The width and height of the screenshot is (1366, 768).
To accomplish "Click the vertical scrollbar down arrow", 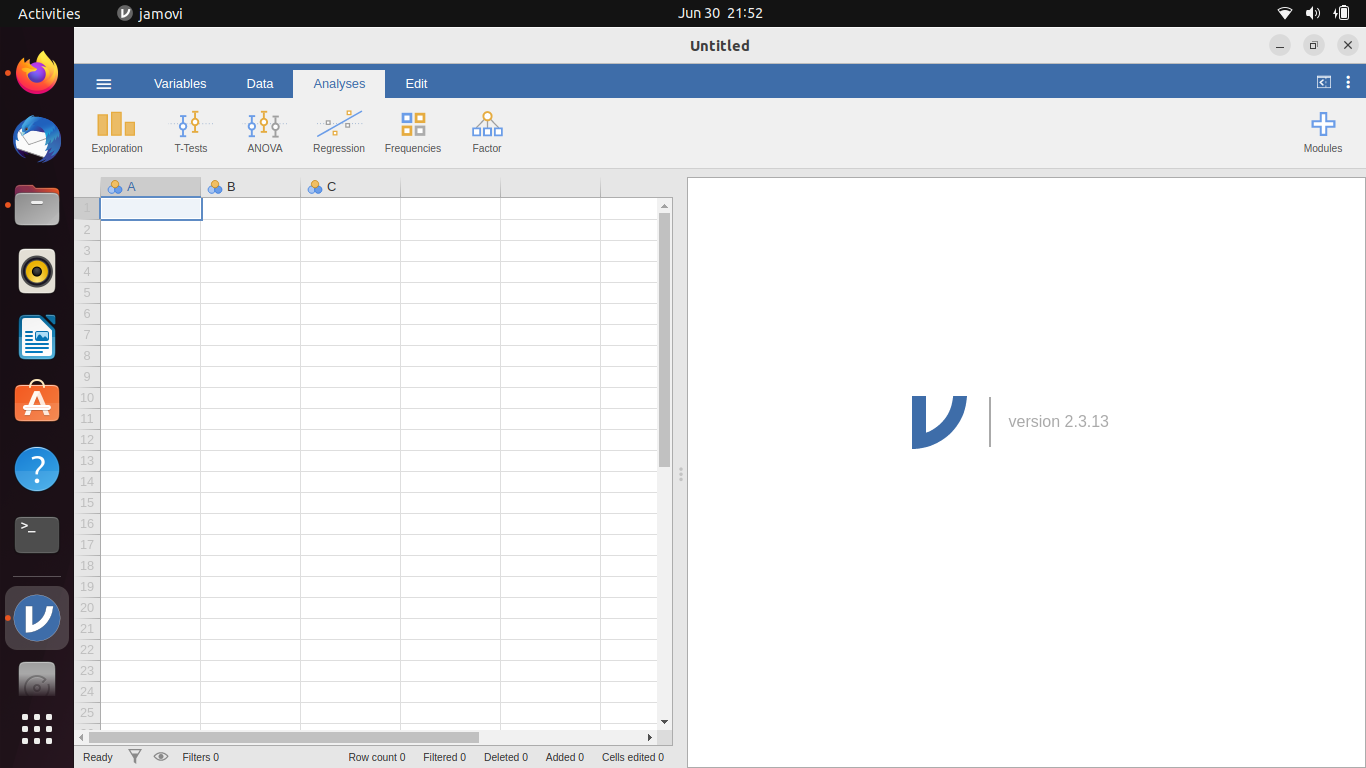I will 664,722.
